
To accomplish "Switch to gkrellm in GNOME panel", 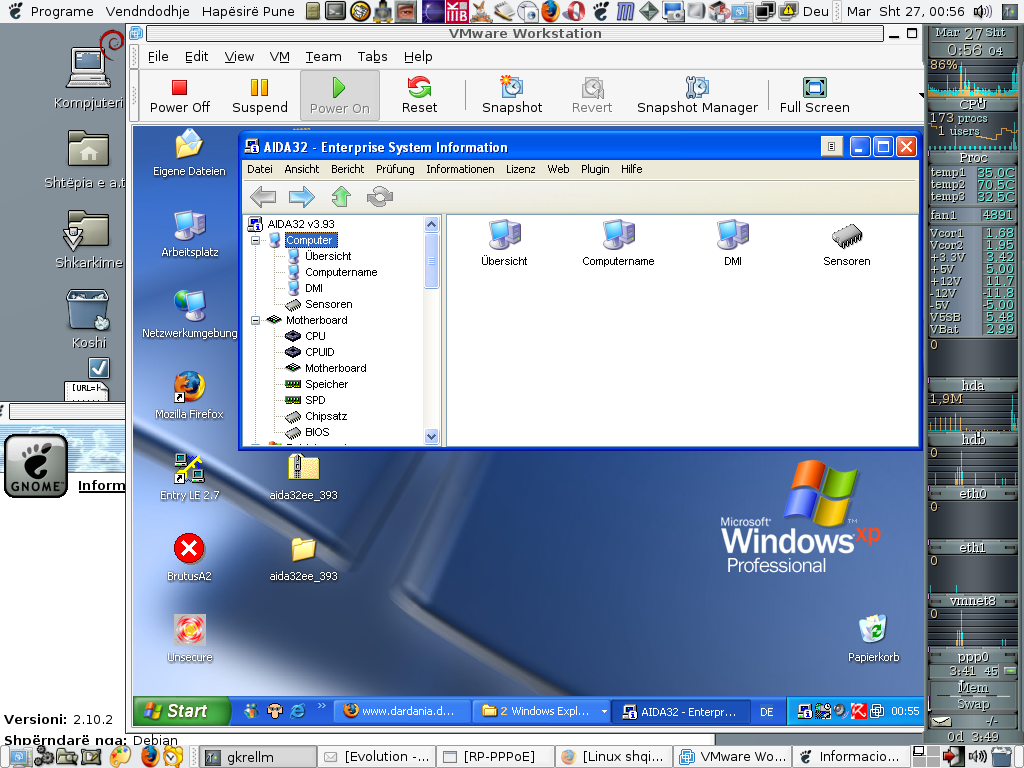I will [257, 757].
